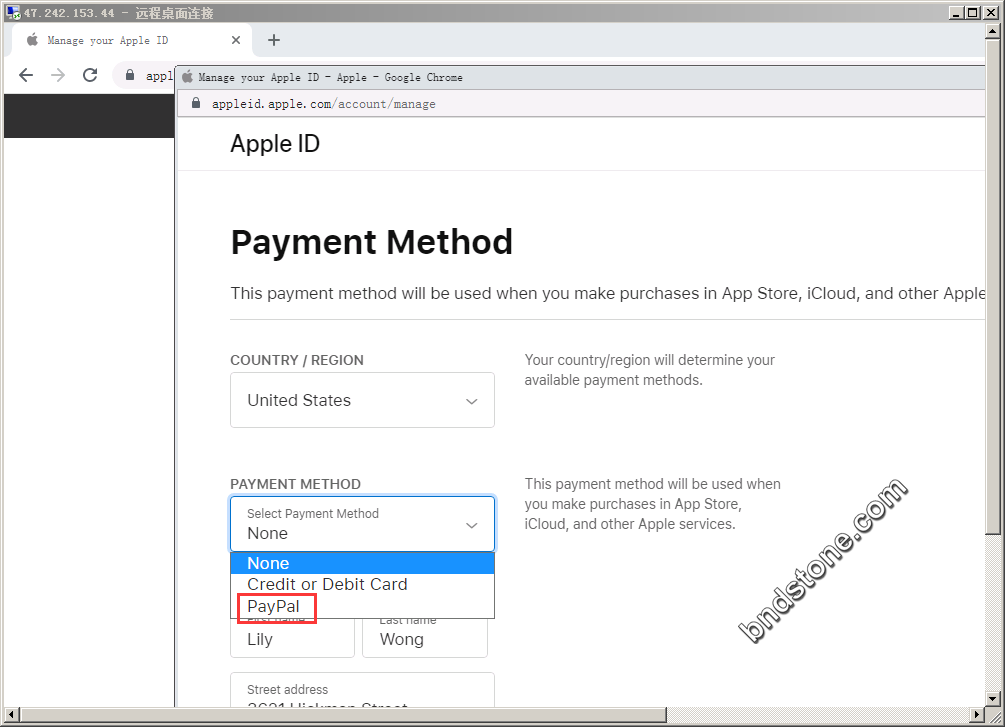This screenshot has width=1005, height=727.
Task: Click the vertical scrollbar down arrow
Action: click(x=993, y=698)
